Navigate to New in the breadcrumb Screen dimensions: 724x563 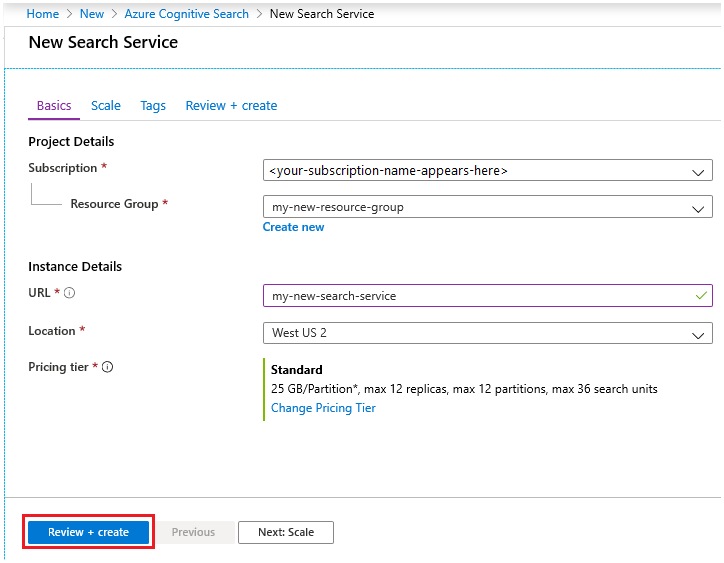coord(92,14)
